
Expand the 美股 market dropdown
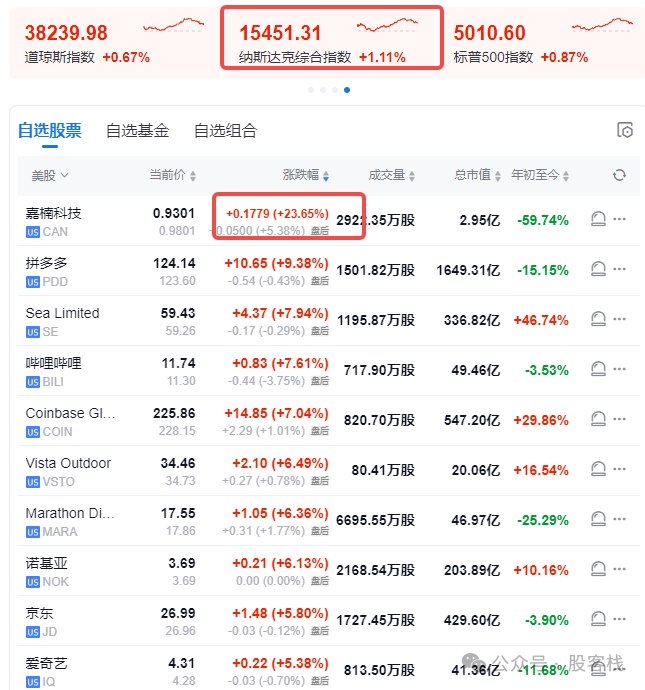tap(50, 176)
